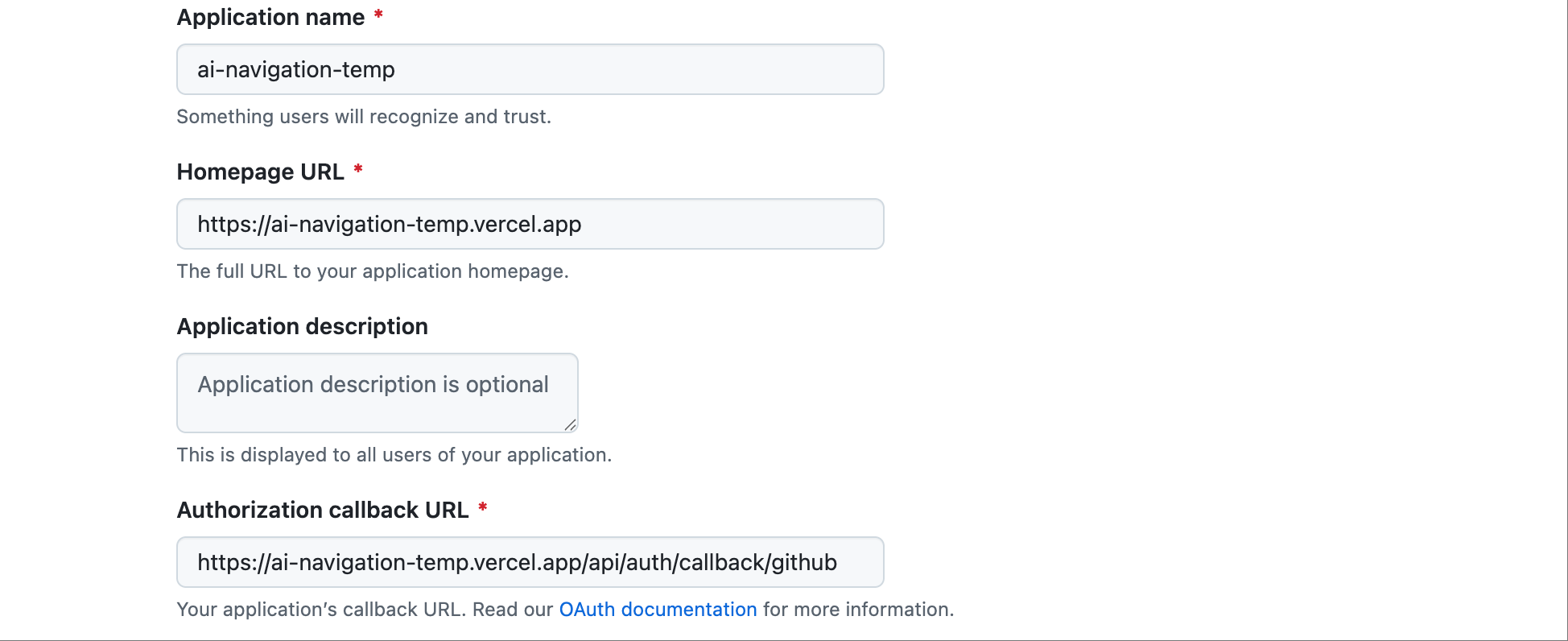Click the Authorization callback URL label
Image resolution: width=1568 pixels, height=641 pixels.
(x=324, y=510)
